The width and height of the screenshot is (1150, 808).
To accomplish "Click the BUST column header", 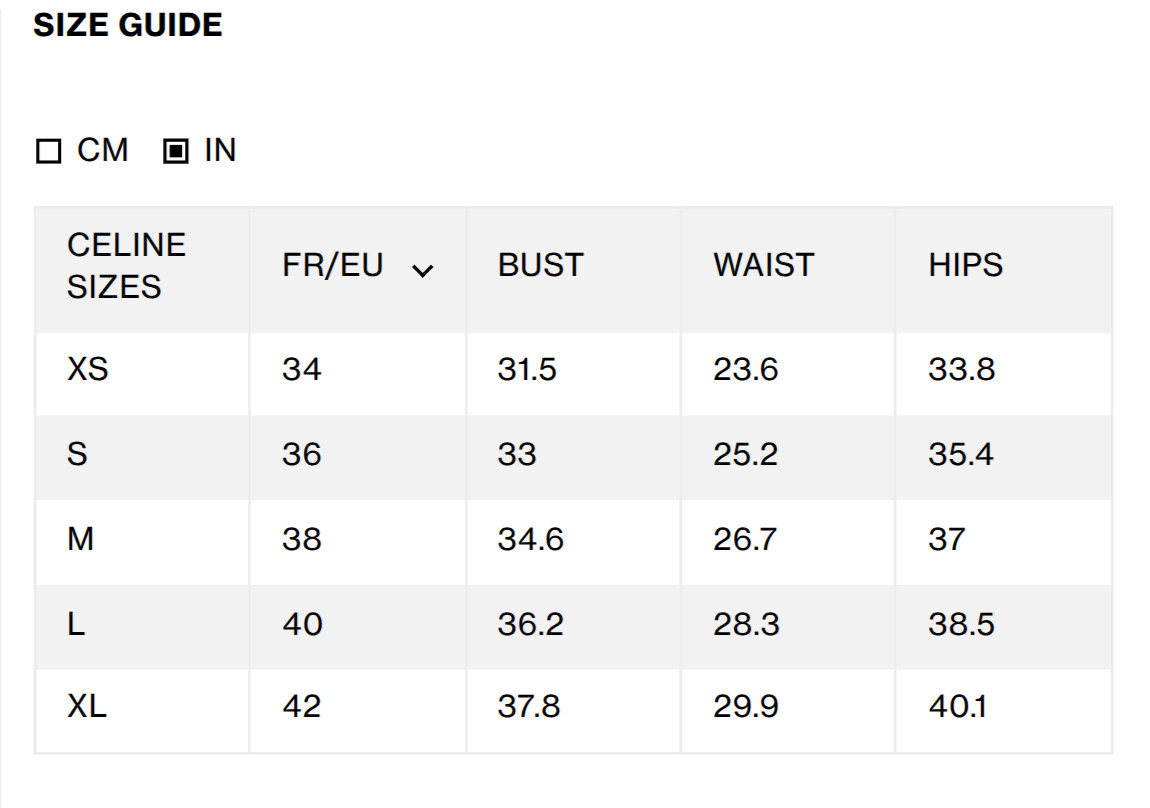I will pos(541,265).
